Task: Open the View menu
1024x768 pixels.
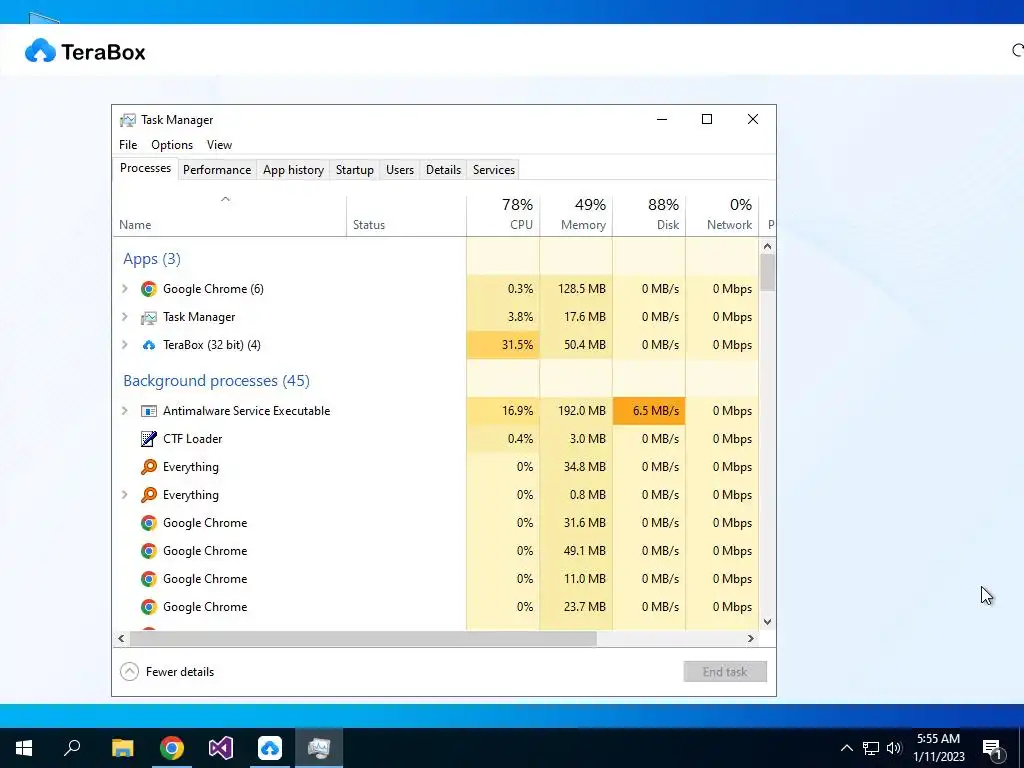Action: click(x=219, y=145)
